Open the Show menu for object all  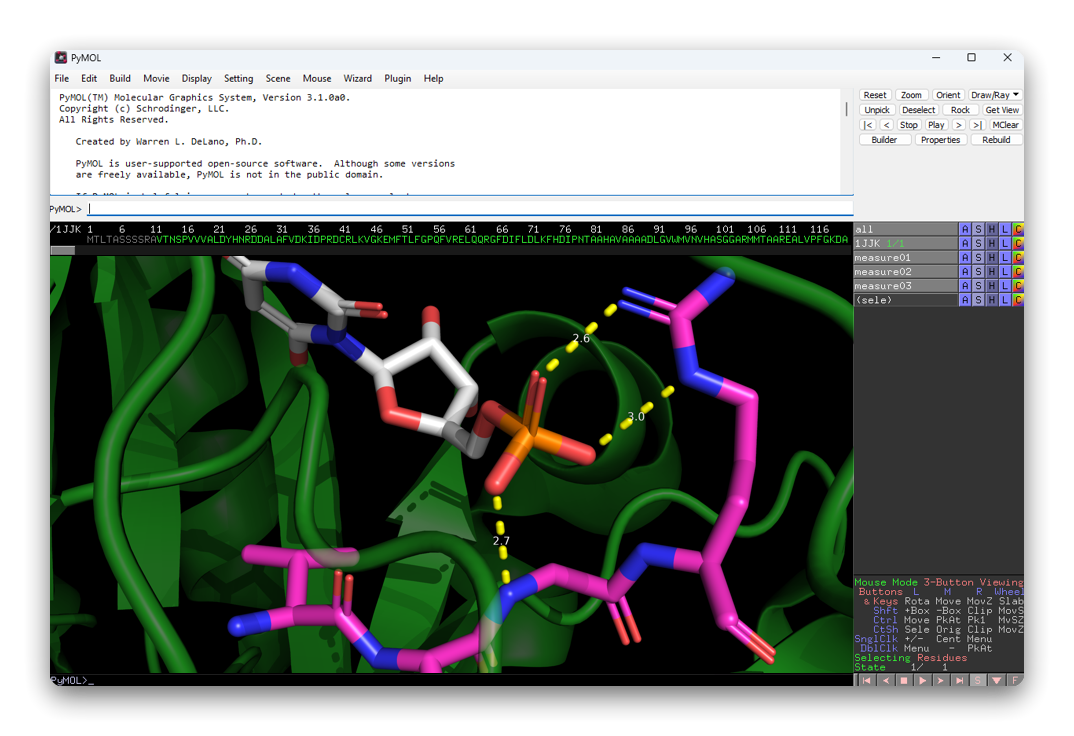(978, 229)
